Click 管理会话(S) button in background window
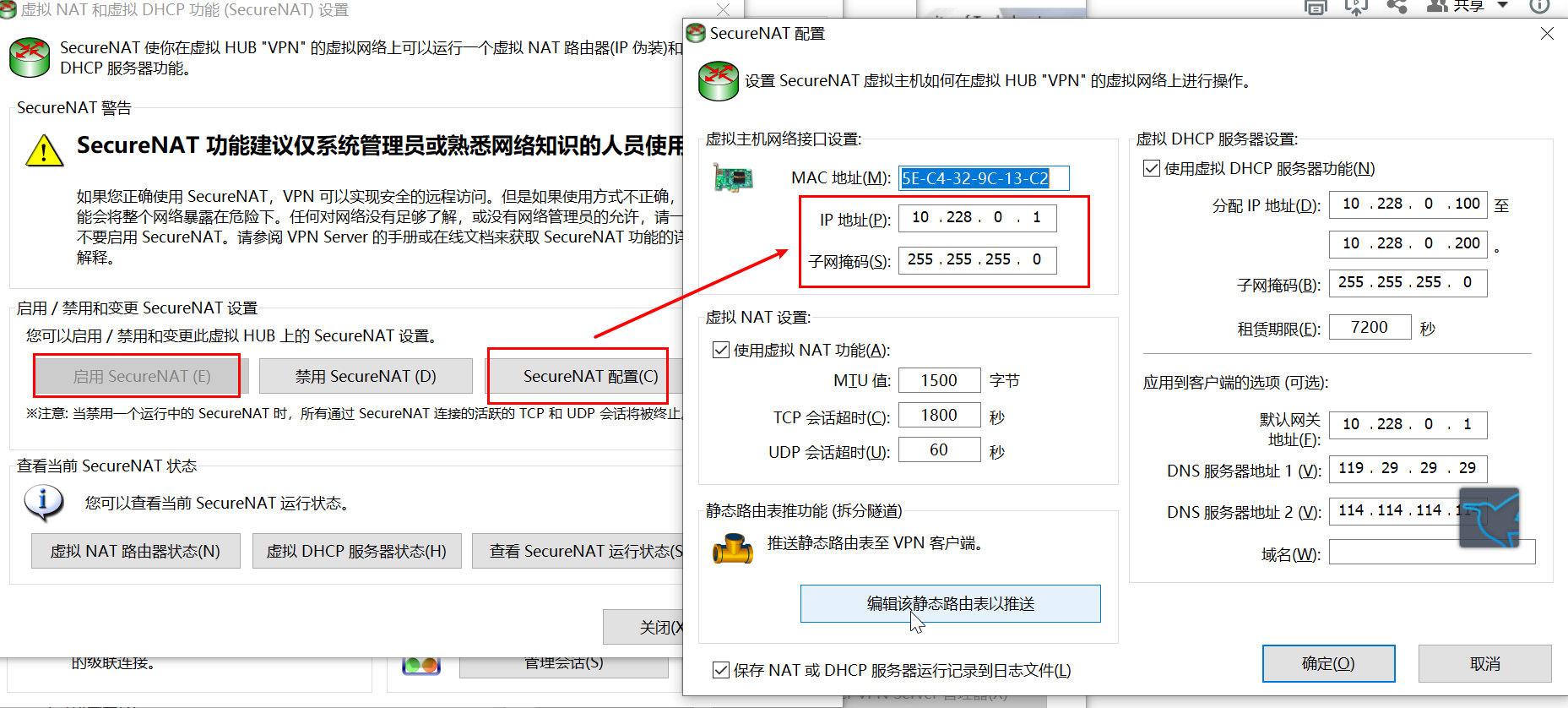The height and width of the screenshot is (708, 1568). coord(564,665)
